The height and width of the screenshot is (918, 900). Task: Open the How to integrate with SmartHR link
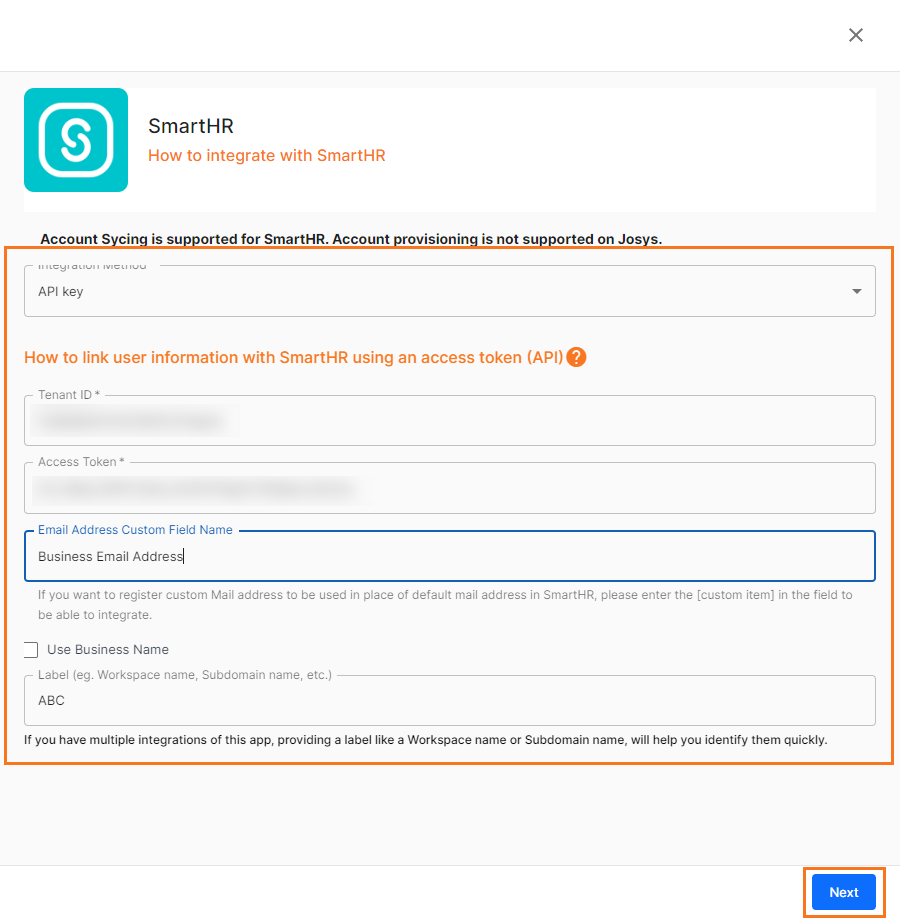tap(266, 156)
